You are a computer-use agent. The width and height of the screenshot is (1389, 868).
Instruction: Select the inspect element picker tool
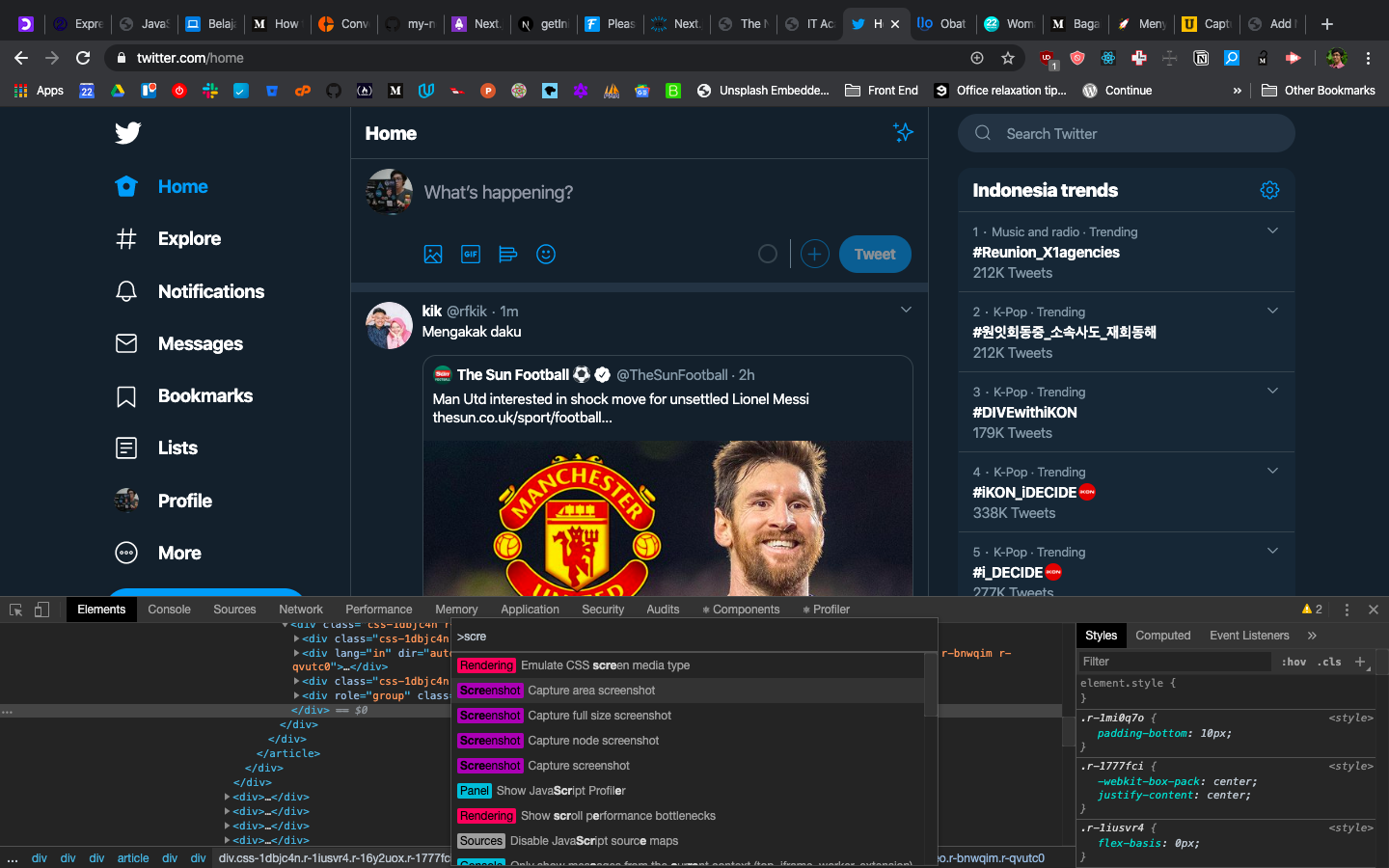click(15, 610)
